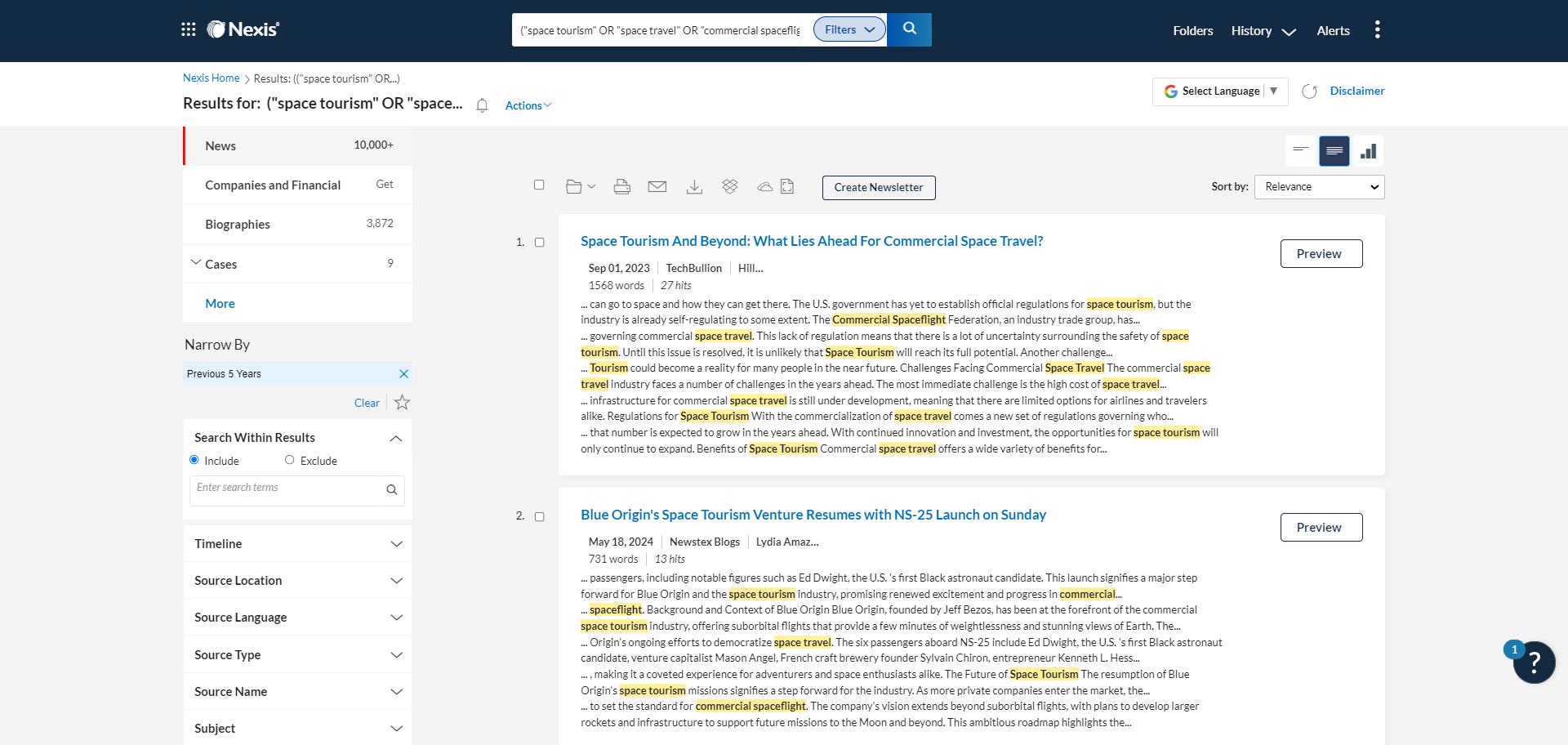Image resolution: width=1568 pixels, height=745 pixels.
Task: Open Sort by Relevance dropdown
Action: [x=1319, y=187]
